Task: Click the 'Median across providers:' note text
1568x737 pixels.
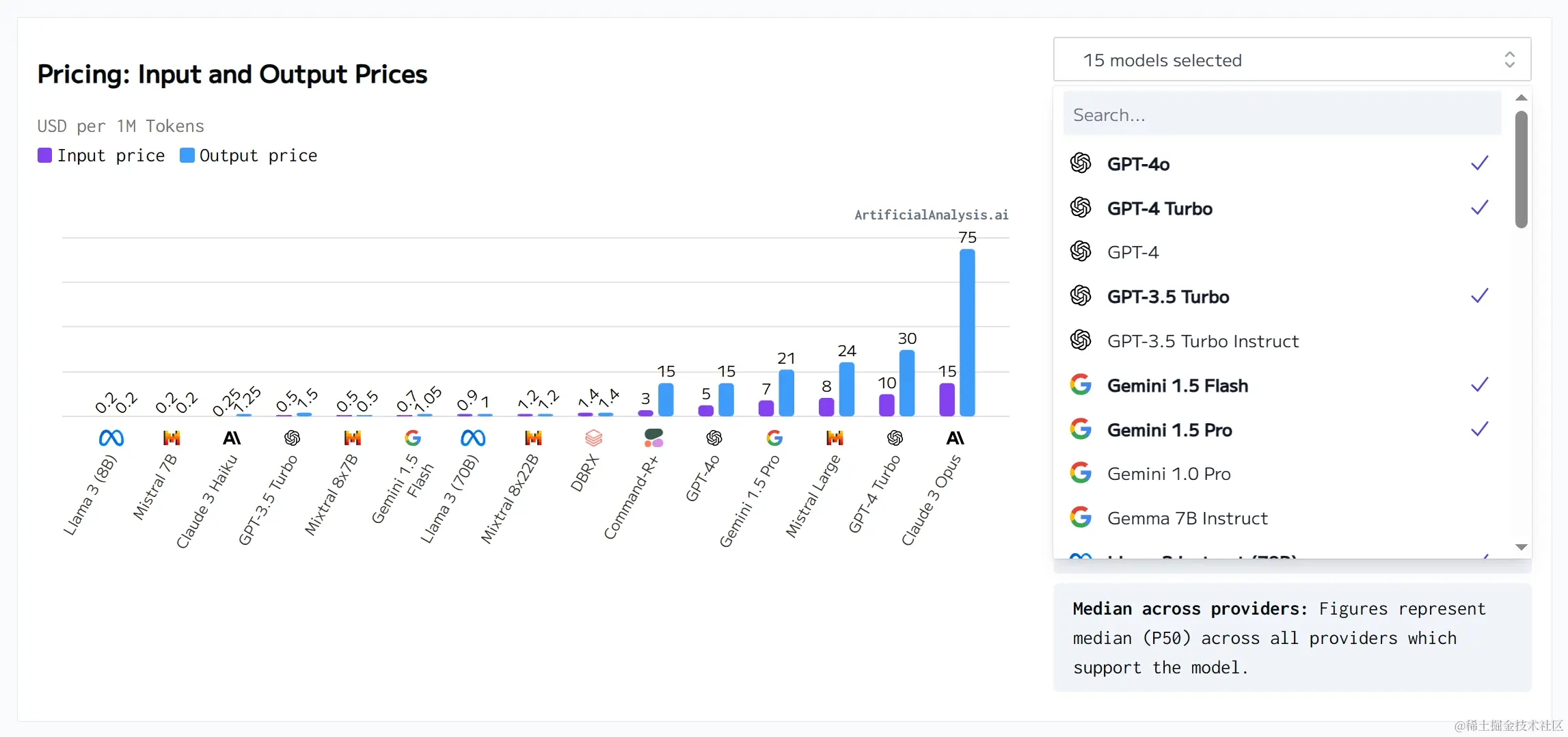Action: [x=1190, y=608]
